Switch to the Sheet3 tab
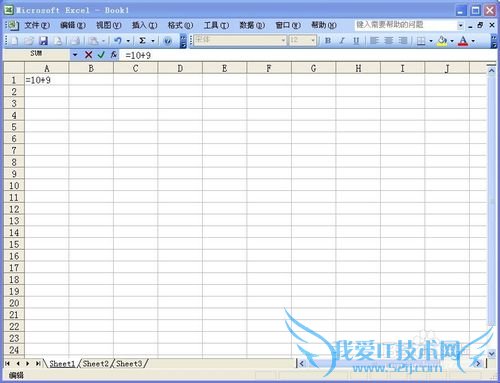 [x=129, y=364]
